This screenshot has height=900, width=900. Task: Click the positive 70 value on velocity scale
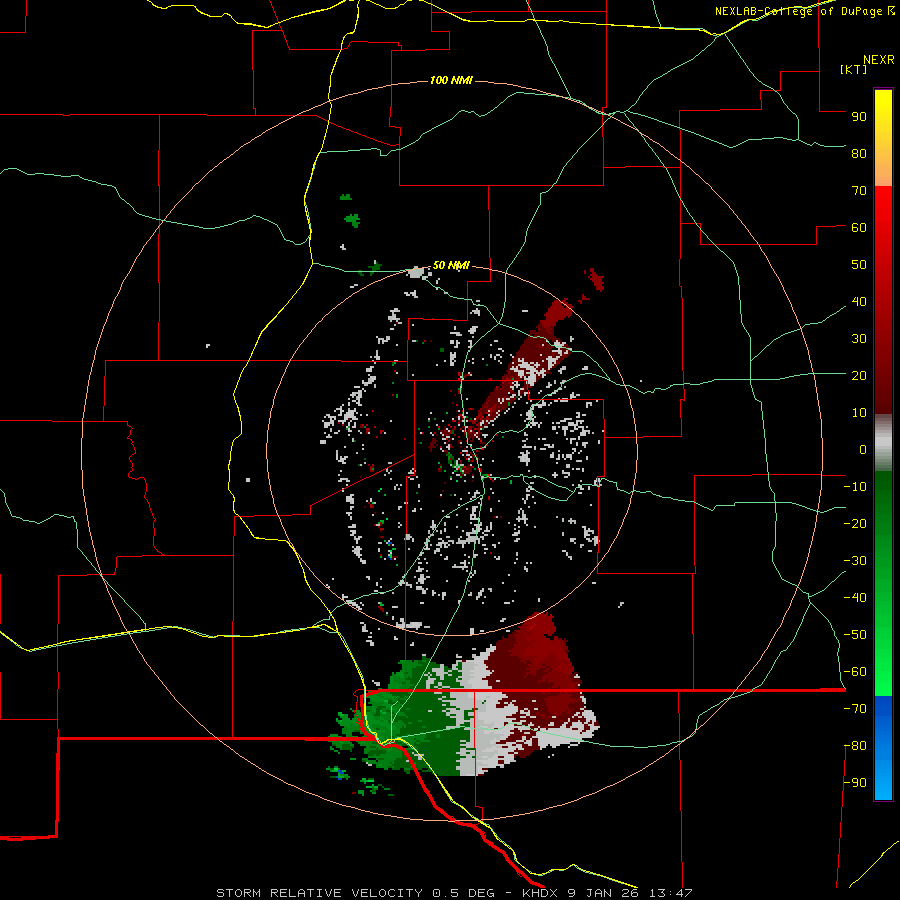(859, 191)
